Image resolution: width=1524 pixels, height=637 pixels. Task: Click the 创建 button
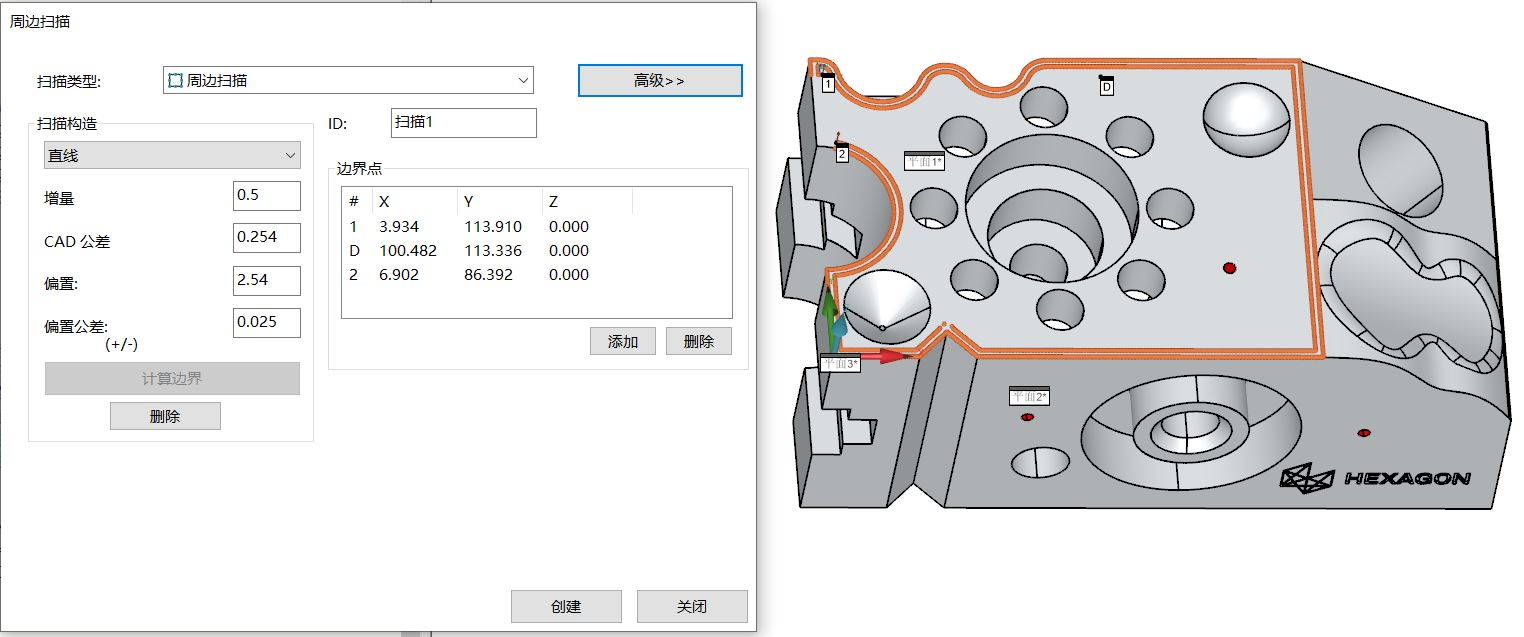(566, 607)
